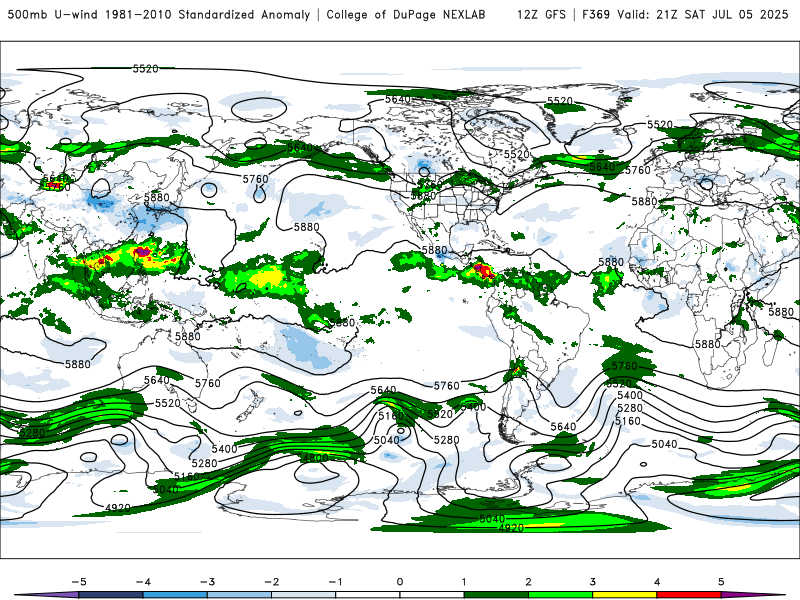Click the '5520' contour label over Greenland
This screenshot has height=600, width=800.
(x=560, y=101)
